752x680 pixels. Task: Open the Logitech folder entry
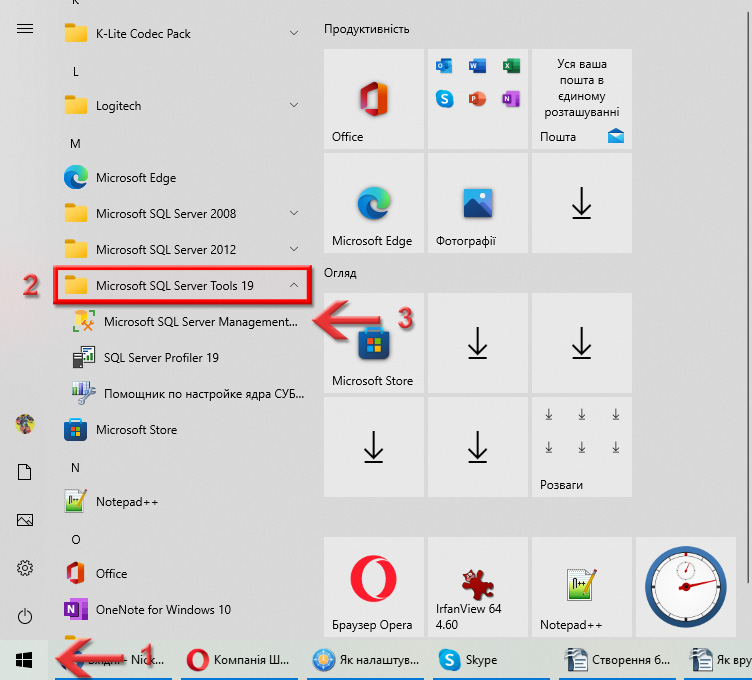[x=182, y=106]
